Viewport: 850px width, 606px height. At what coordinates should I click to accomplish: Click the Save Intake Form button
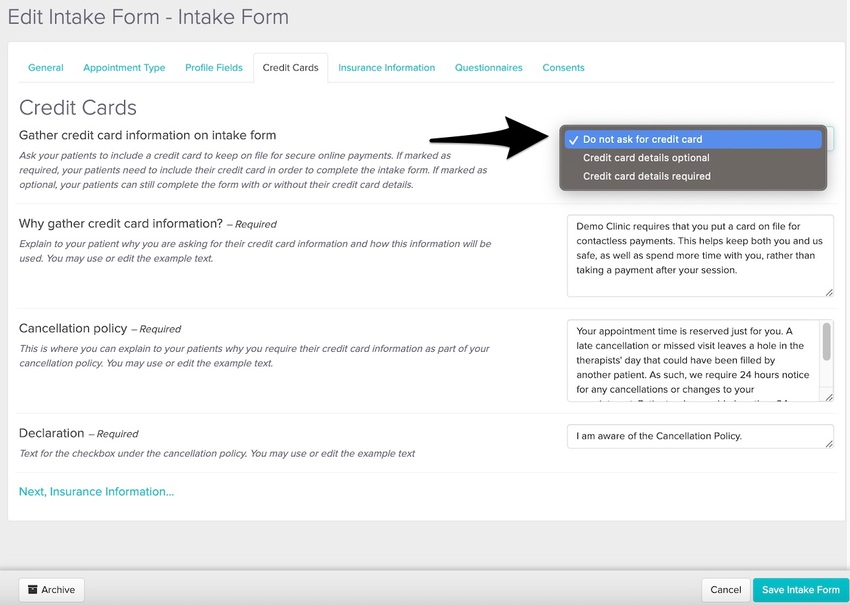pyautogui.click(x=800, y=589)
